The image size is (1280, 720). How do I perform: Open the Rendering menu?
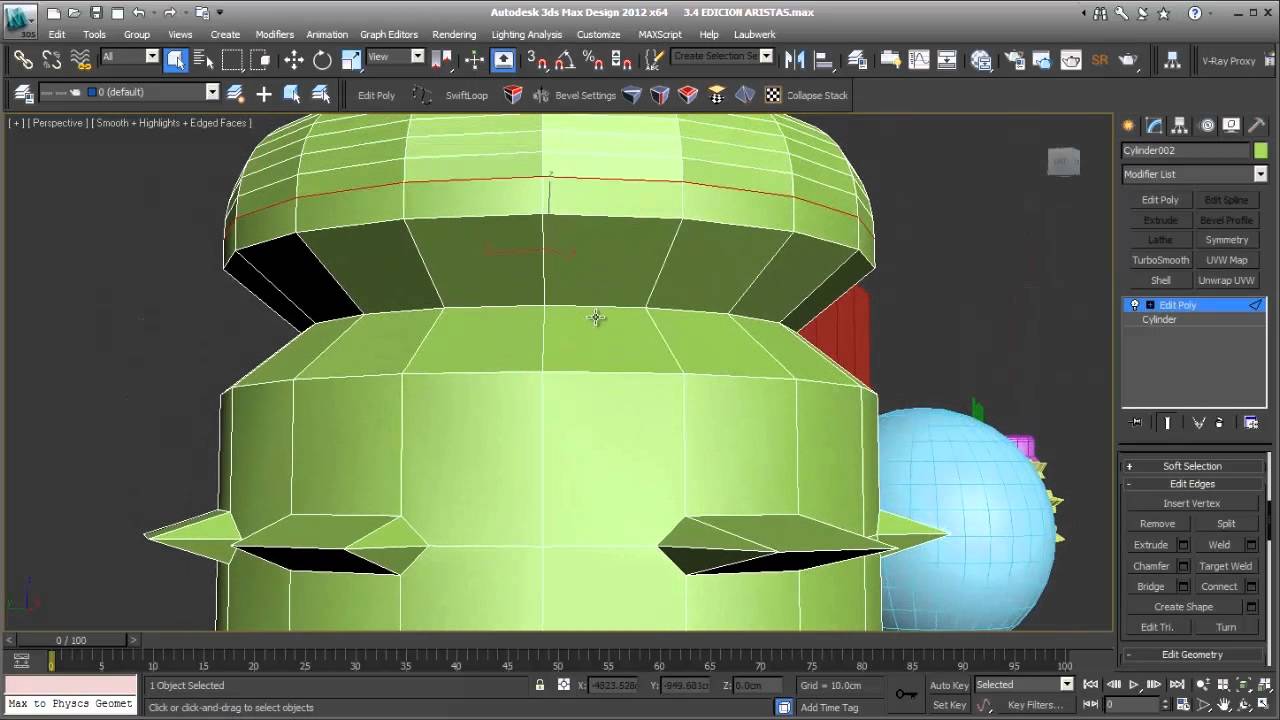point(454,34)
